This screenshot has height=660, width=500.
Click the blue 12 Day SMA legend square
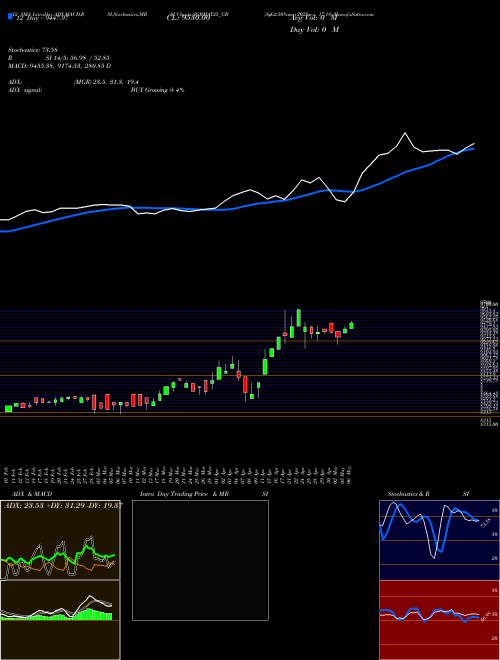click(x=10, y=16)
